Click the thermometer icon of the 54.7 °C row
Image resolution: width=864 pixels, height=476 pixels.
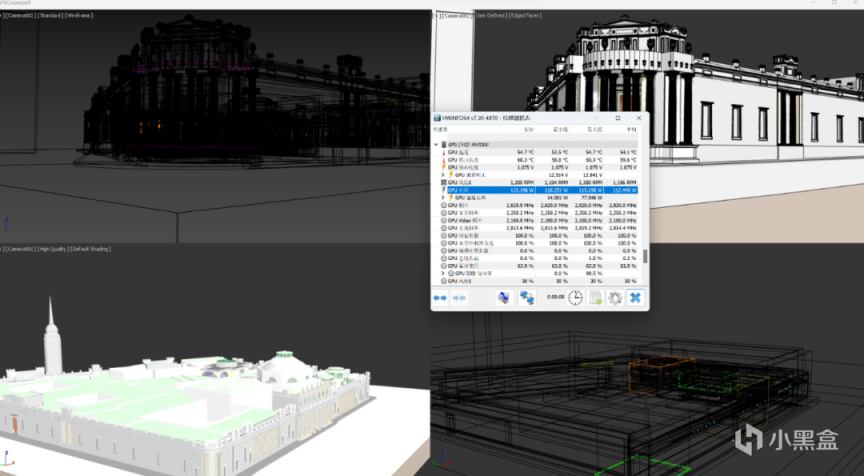(444, 152)
